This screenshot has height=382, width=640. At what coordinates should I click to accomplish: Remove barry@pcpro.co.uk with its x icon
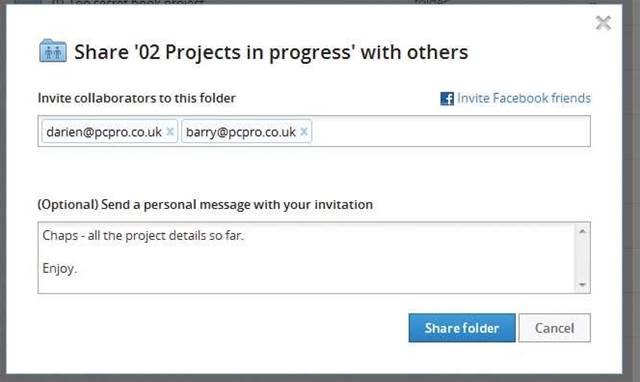click(304, 131)
